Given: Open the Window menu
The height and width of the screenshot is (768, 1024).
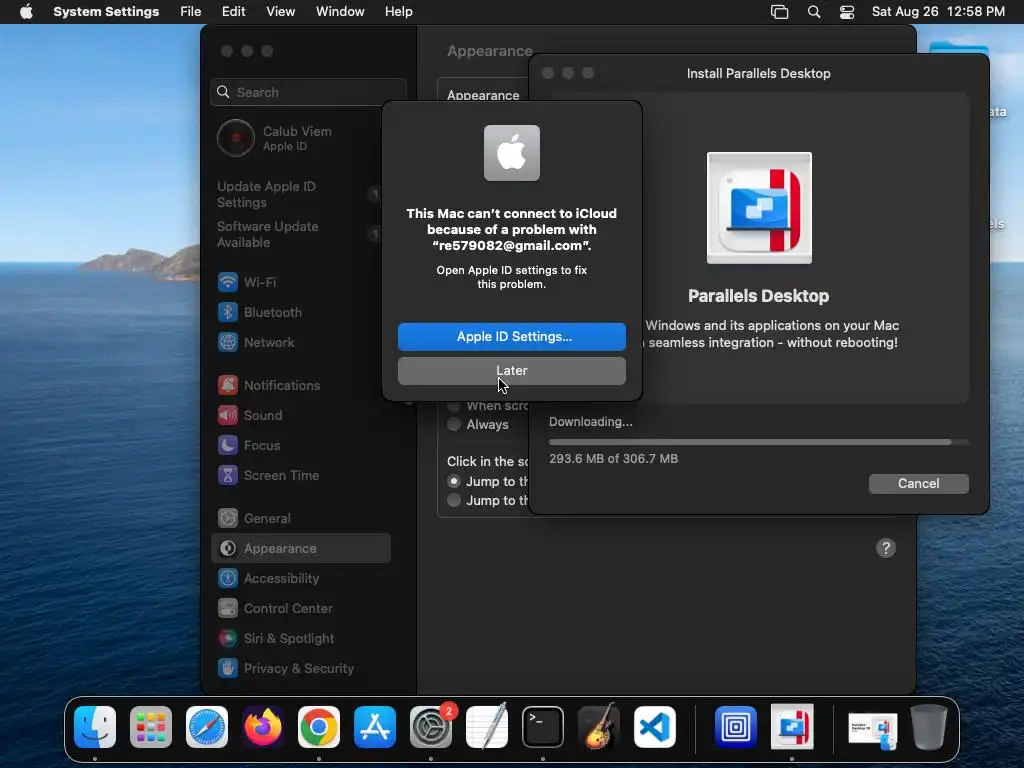Looking at the screenshot, I should coord(340,12).
